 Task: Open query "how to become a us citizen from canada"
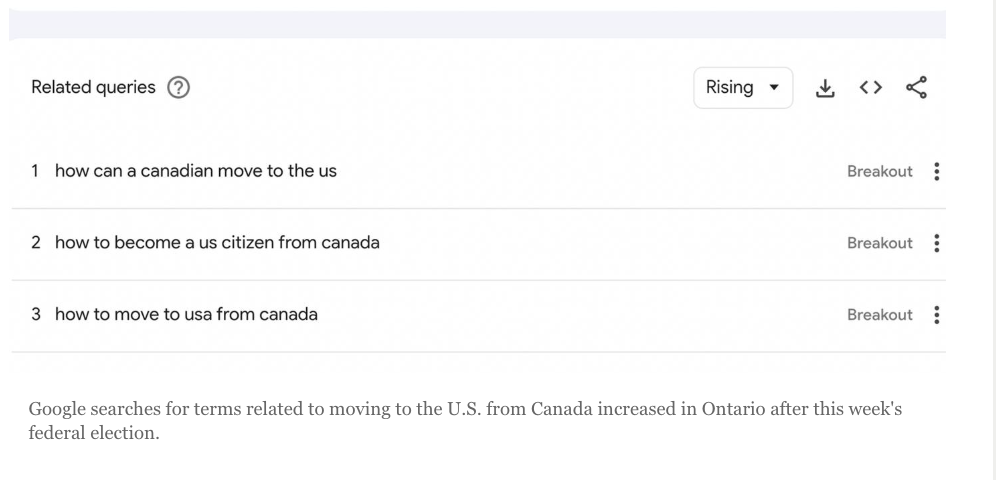[217, 243]
